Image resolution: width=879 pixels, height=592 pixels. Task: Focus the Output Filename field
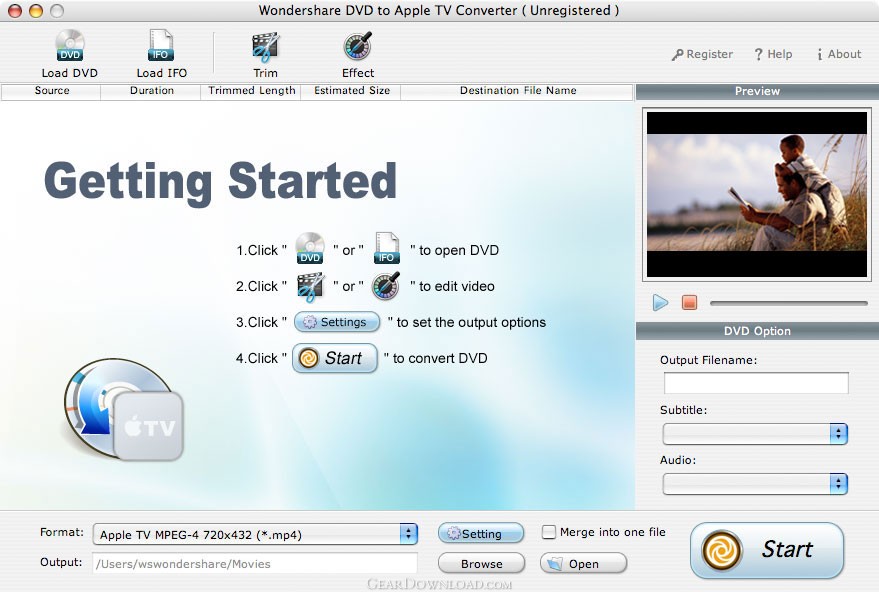tap(756, 383)
